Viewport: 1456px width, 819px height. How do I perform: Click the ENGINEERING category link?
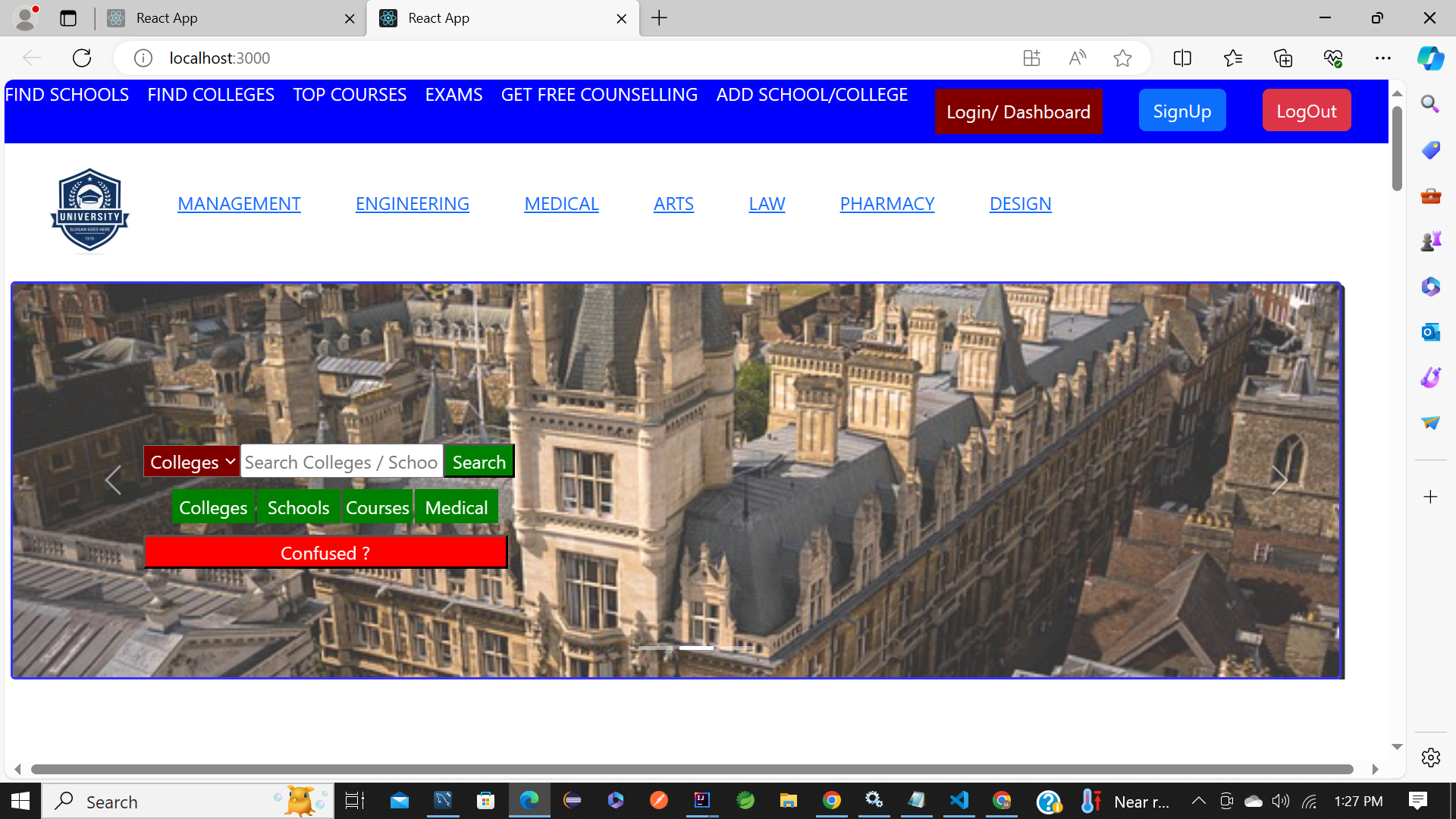(x=413, y=204)
